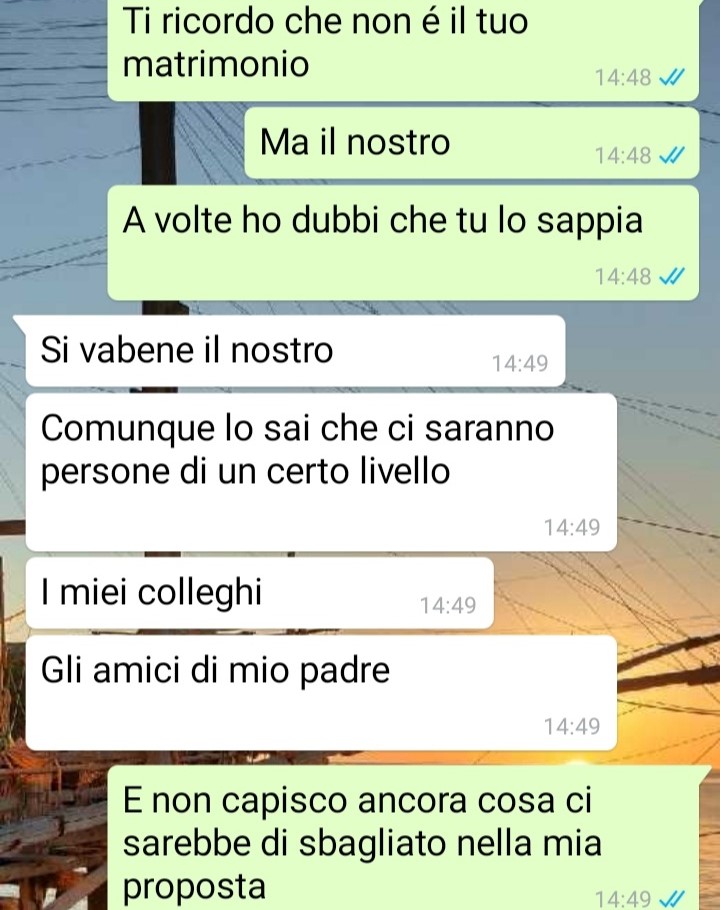Select the 'Si vabene il nostro' received message
720x910 pixels.
295,351
